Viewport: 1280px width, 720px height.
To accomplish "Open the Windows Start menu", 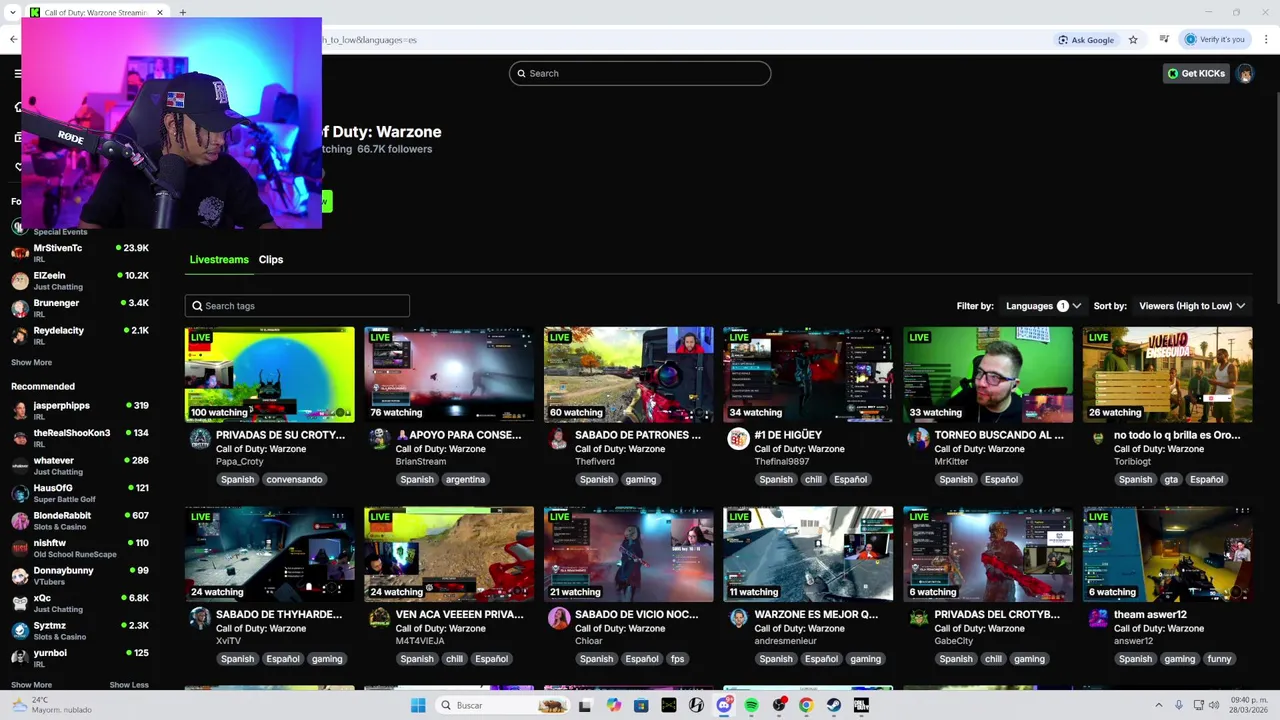I will point(418,705).
